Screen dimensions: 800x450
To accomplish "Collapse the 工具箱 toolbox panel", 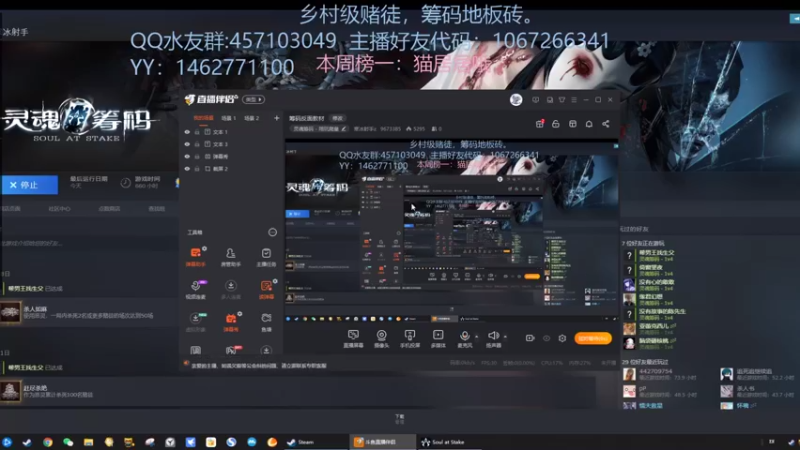I will [x=272, y=232].
